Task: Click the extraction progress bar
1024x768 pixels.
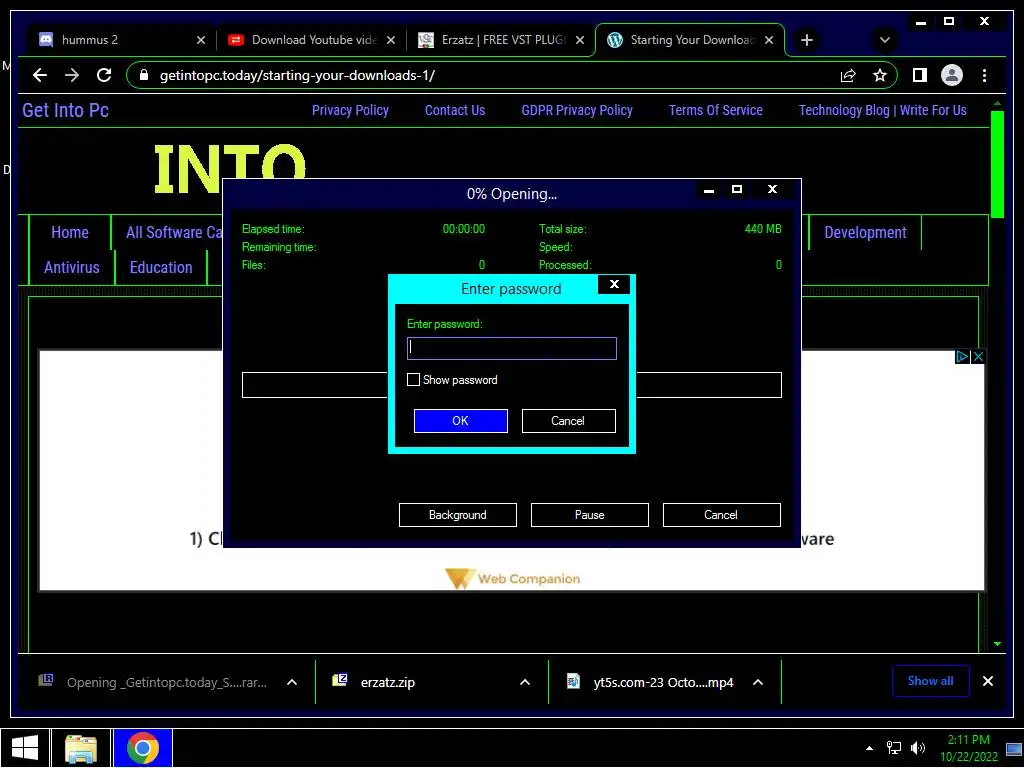Action: coord(511,385)
